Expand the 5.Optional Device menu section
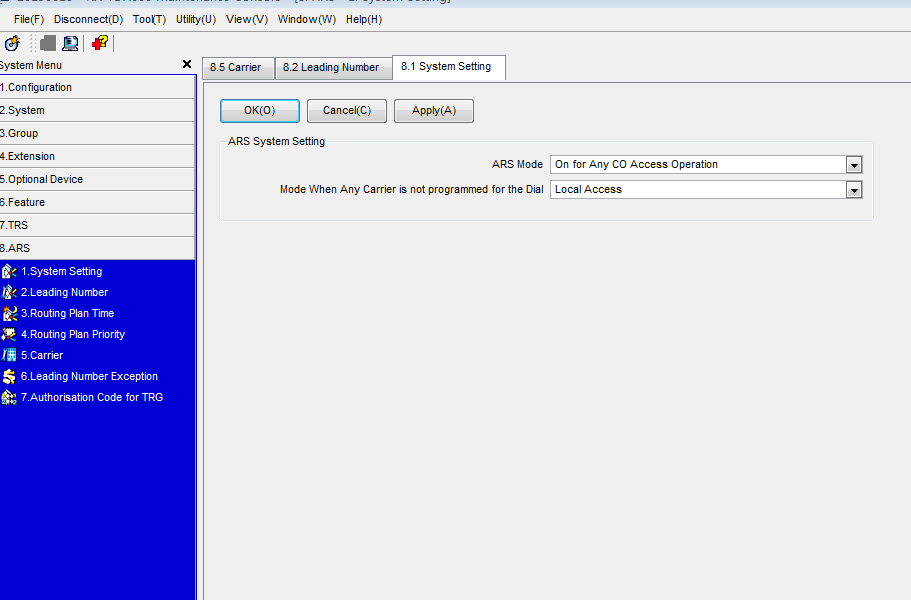Screen dimensions: 911x600 (x=97, y=179)
